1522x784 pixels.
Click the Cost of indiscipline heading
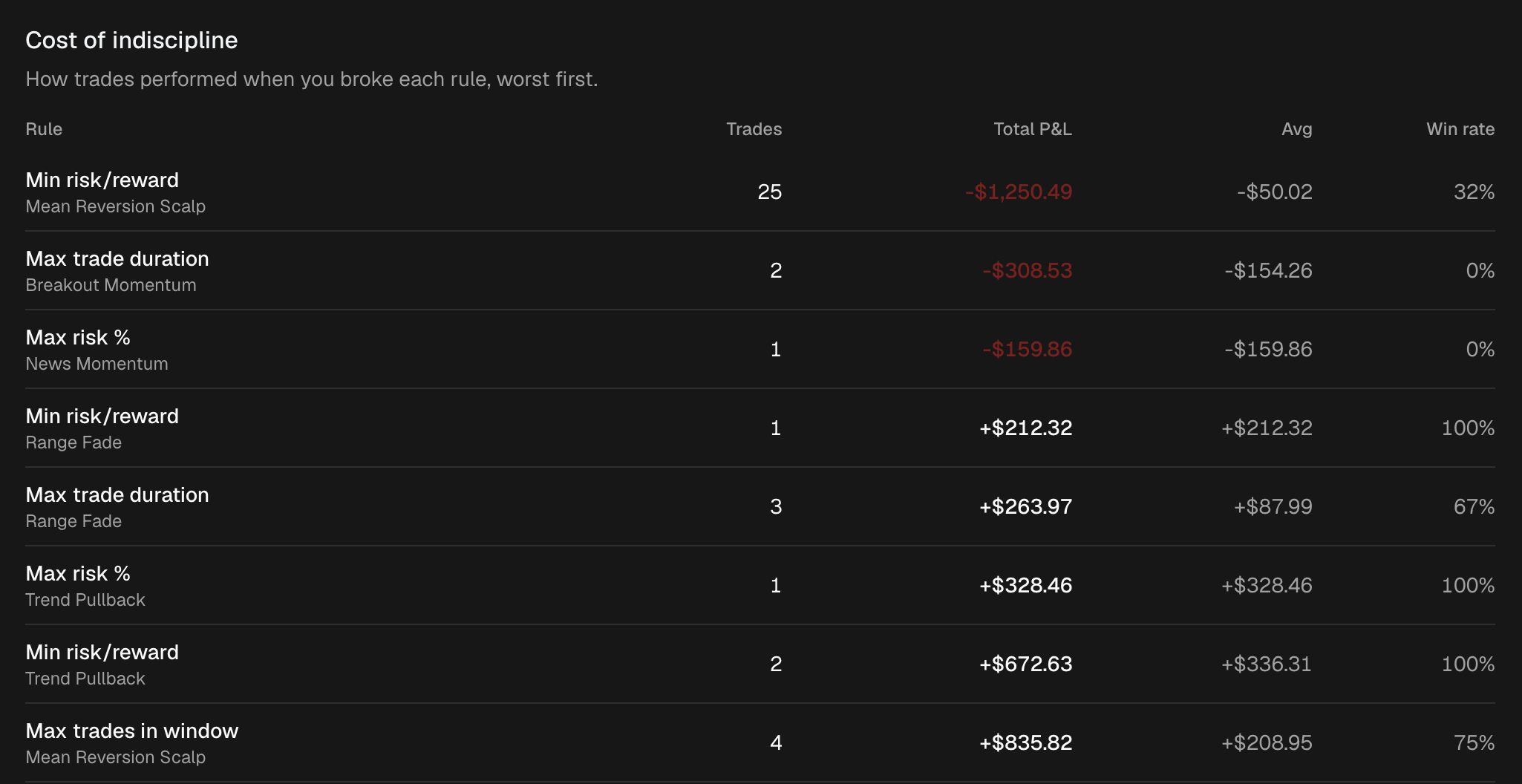point(131,40)
